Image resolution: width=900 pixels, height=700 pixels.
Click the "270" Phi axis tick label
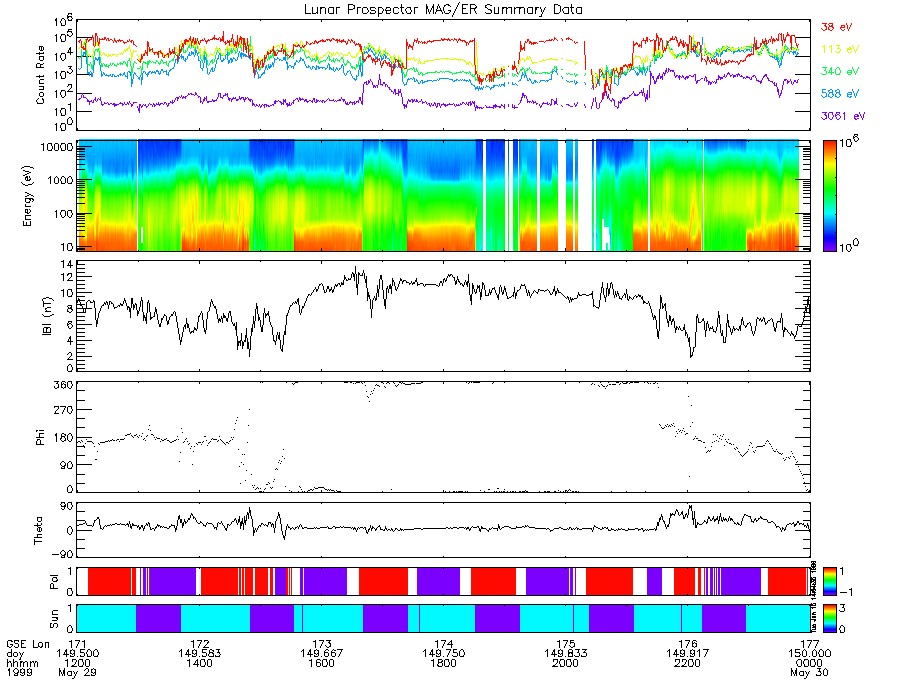click(x=64, y=410)
